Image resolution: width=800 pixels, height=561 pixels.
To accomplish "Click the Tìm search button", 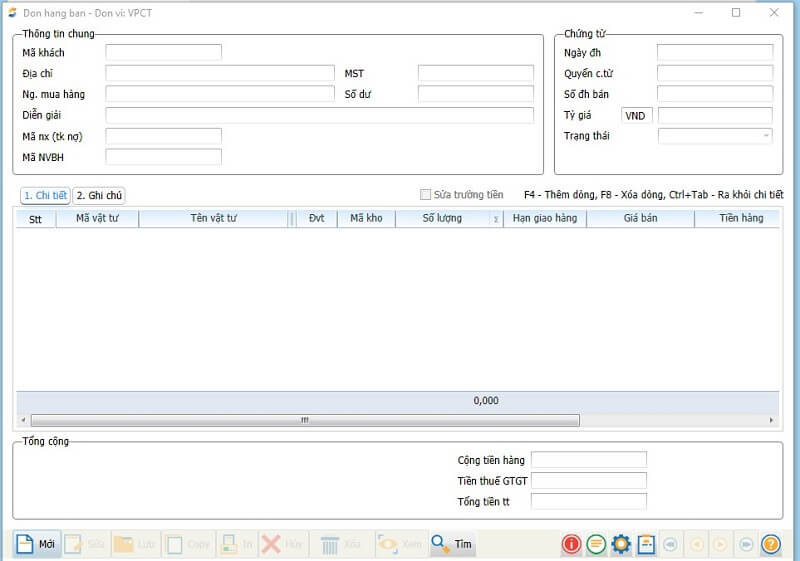I will (452, 544).
